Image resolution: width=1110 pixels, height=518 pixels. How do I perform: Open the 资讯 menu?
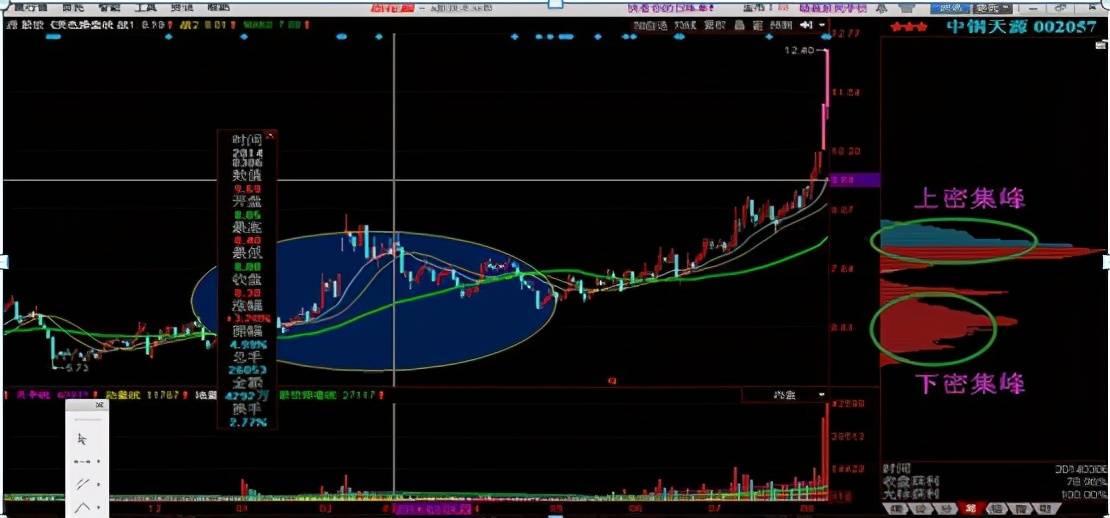[182, 8]
